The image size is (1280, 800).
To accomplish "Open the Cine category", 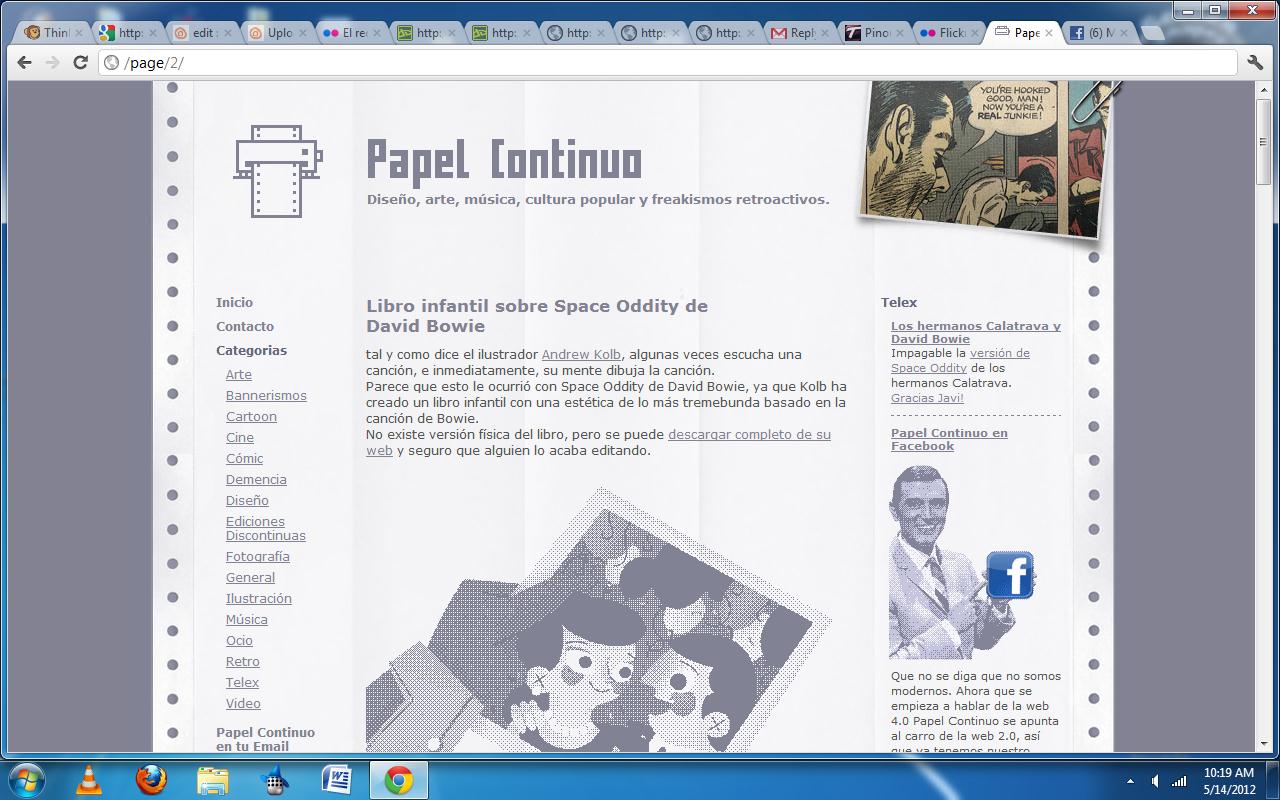I will [x=239, y=437].
